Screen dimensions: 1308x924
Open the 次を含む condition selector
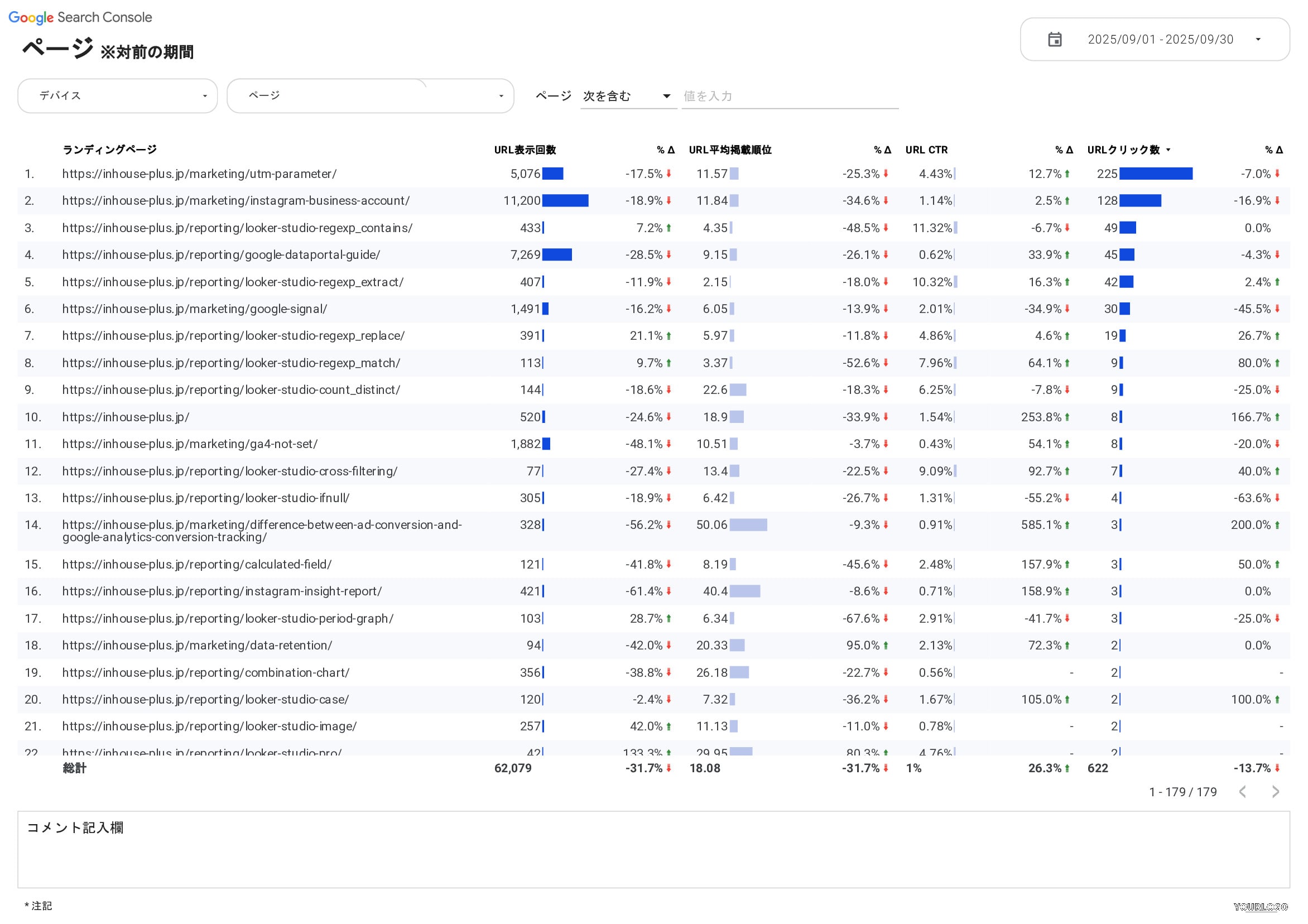click(x=627, y=97)
